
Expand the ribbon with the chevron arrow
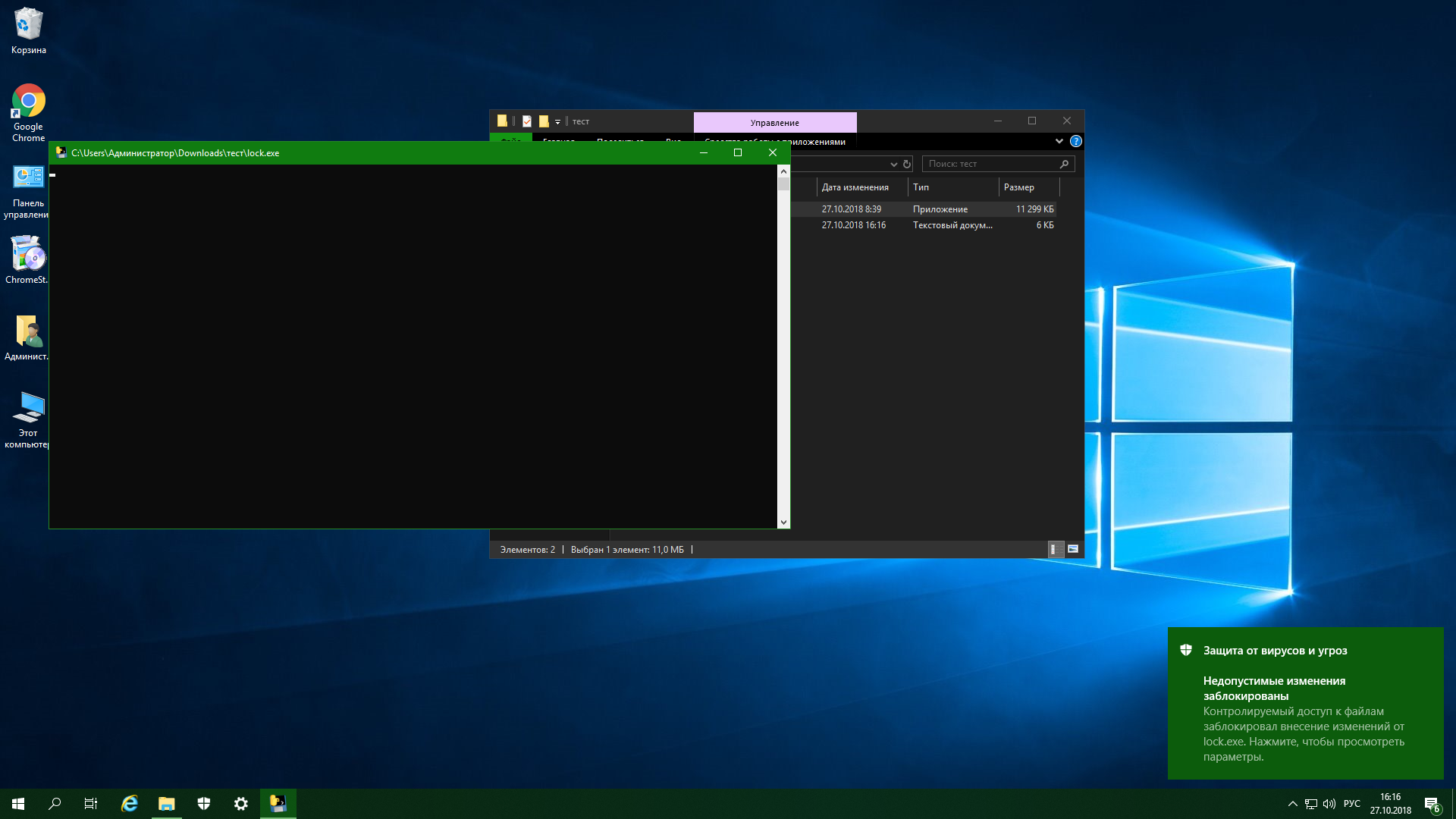[x=1059, y=142]
